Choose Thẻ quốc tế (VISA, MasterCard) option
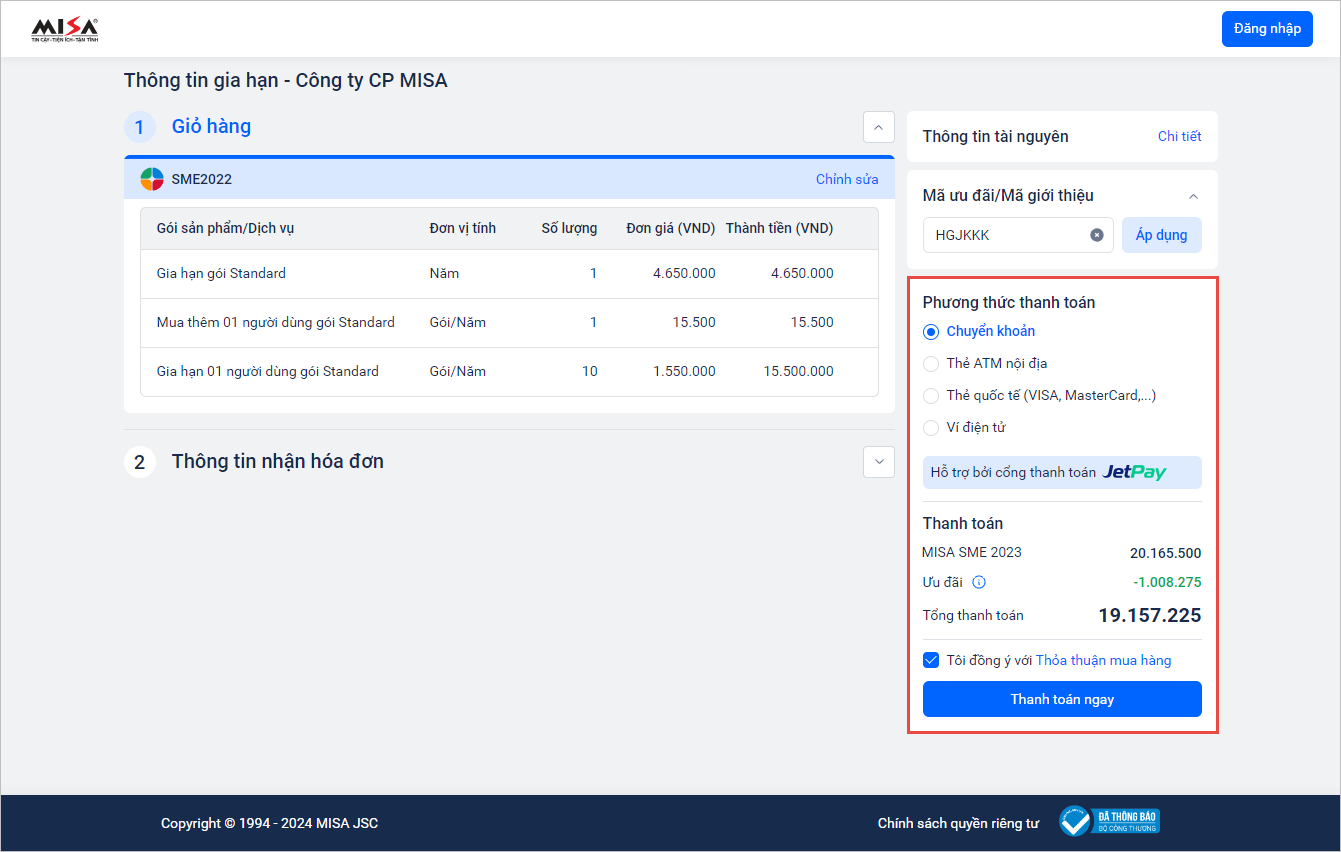Viewport: 1341px width, 852px height. [x=931, y=396]
